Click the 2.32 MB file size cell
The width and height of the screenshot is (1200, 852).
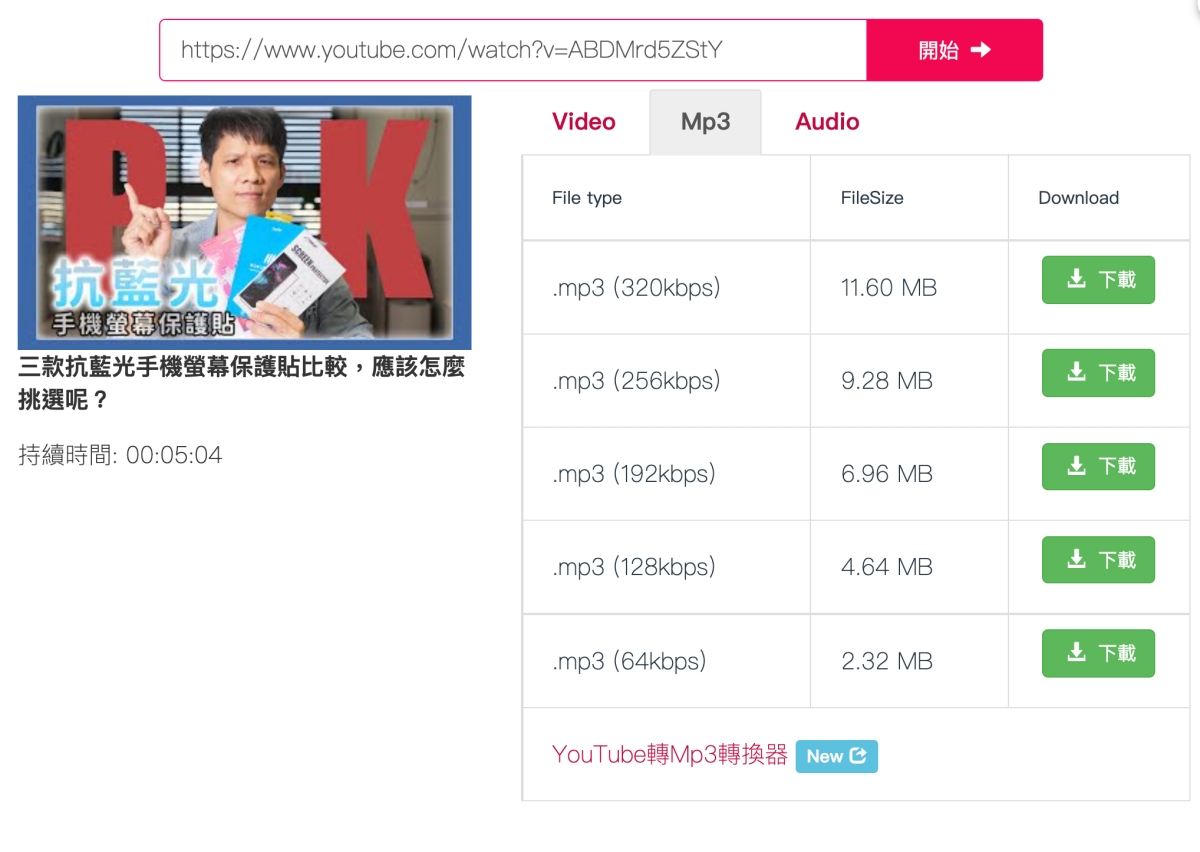(x=887, y=661)
